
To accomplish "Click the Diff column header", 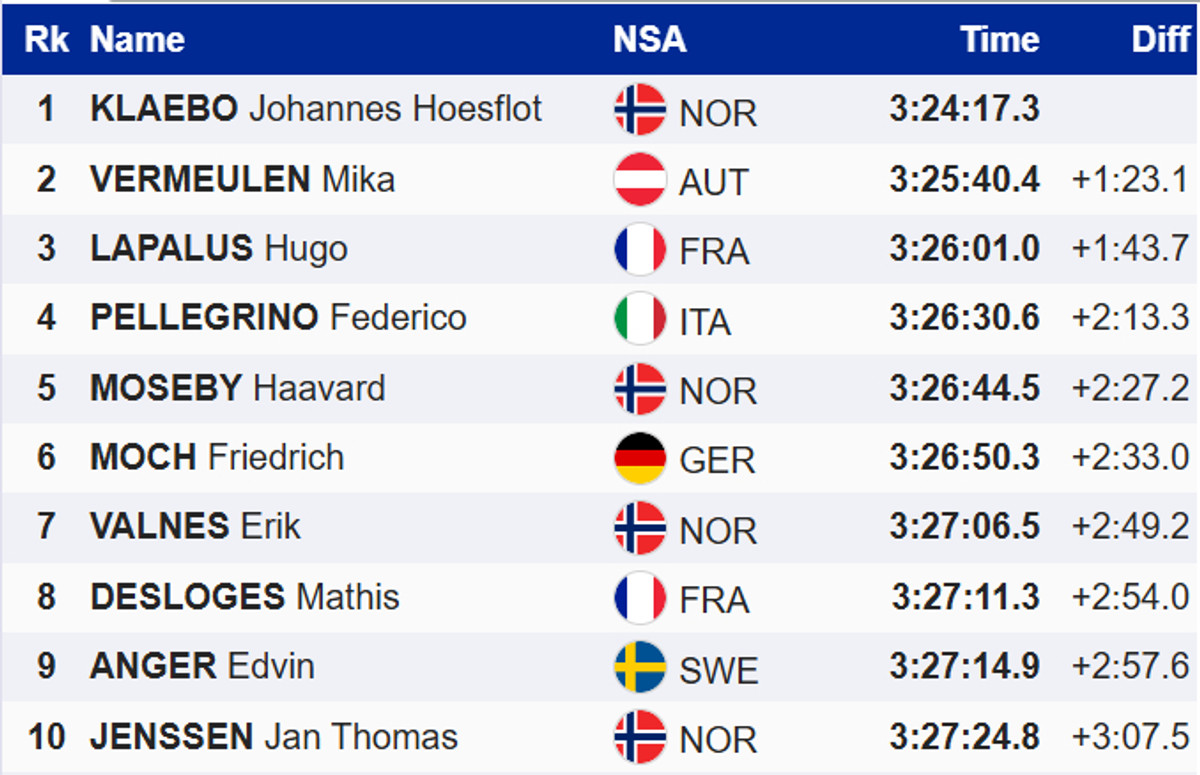I will [x=1160, y=39].
